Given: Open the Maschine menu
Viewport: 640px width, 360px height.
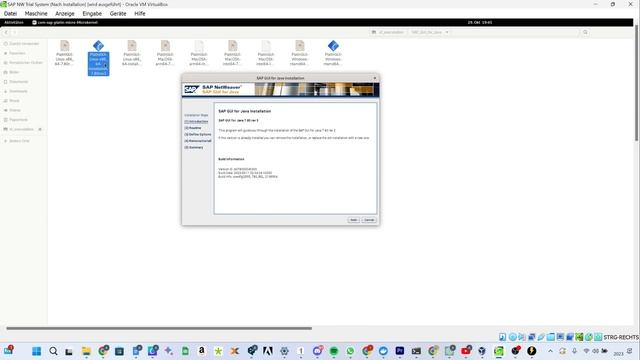Looking at the screenshot, I should [36, 13].
